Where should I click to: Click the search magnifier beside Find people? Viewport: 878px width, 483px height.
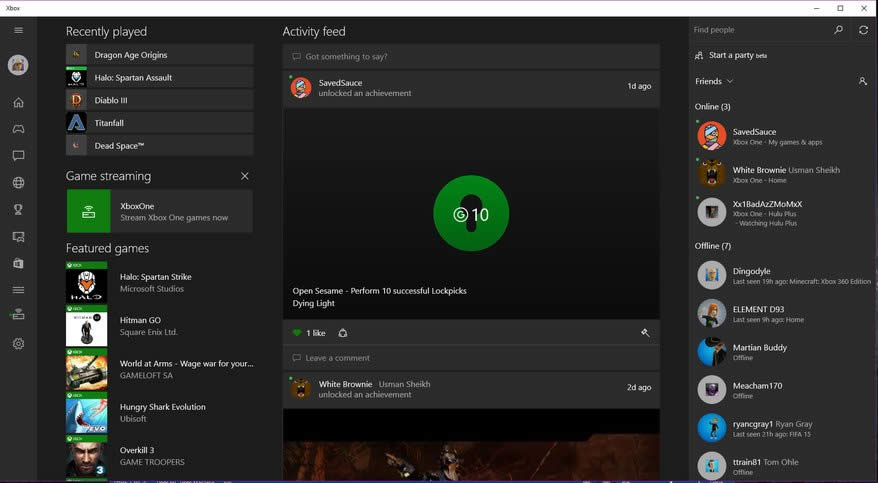838,30
